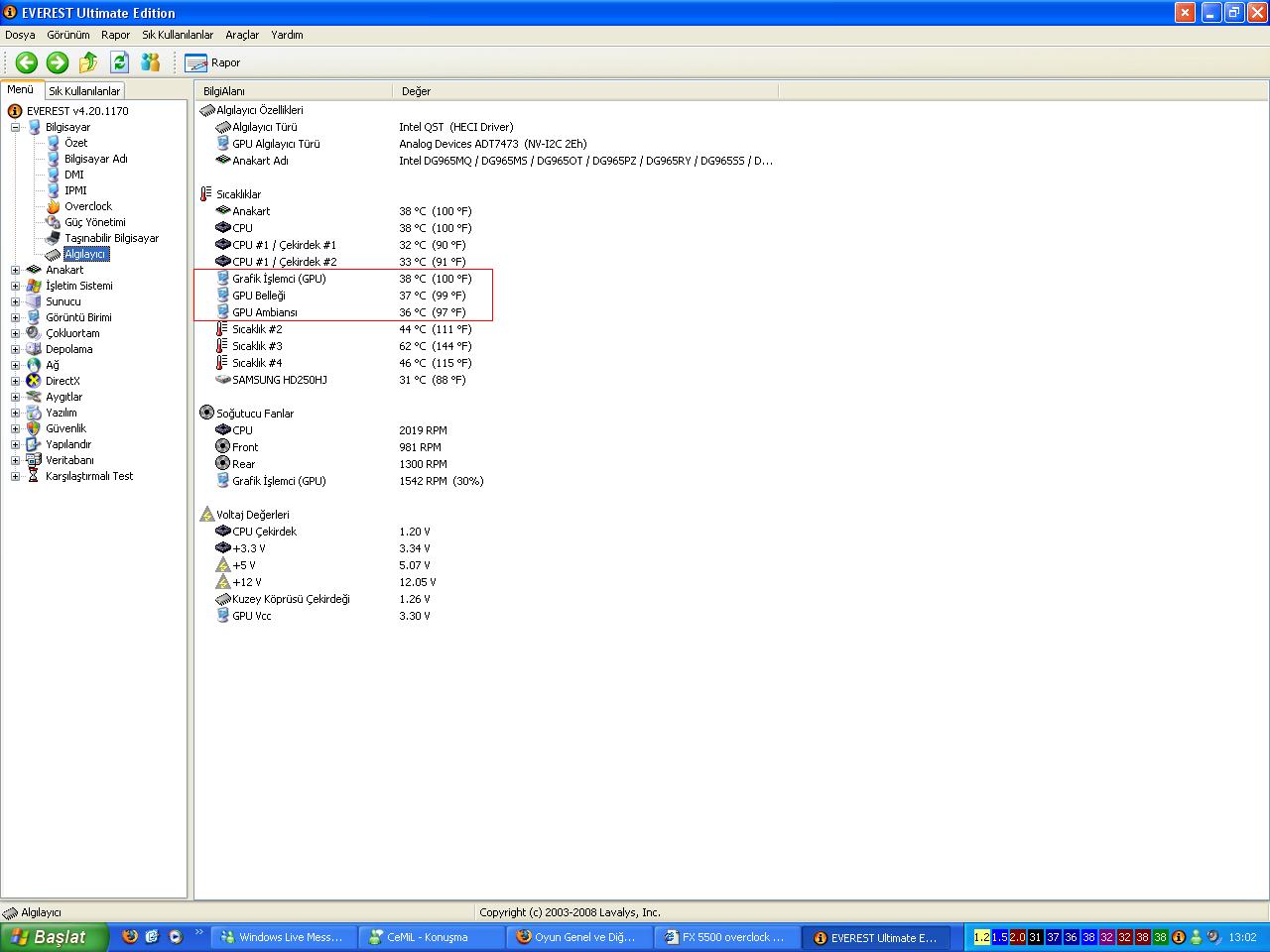The image size is (1270, 952).
Task: Click the users icon in toolbar
Action: (x=151, y=62)
